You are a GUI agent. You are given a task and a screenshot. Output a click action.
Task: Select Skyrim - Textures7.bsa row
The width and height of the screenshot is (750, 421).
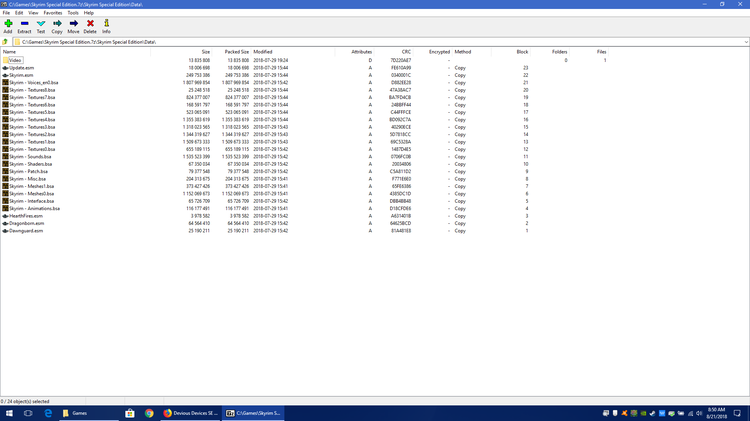[32, 98]
